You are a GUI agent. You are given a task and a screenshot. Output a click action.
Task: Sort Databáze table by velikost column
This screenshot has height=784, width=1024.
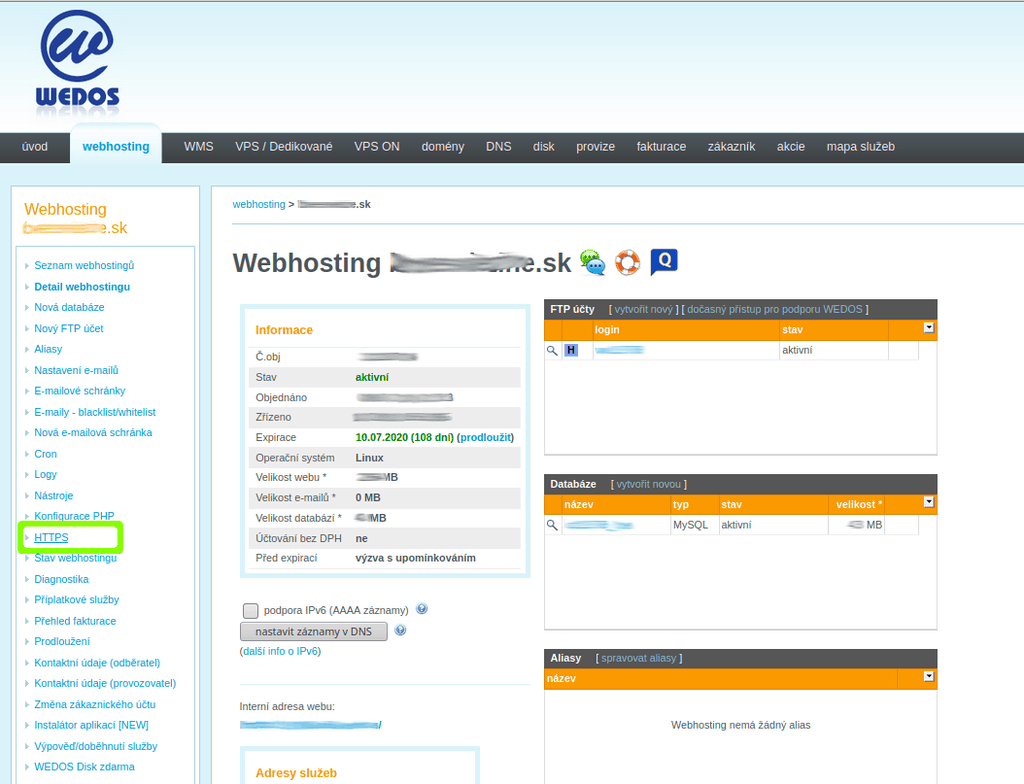859,504
